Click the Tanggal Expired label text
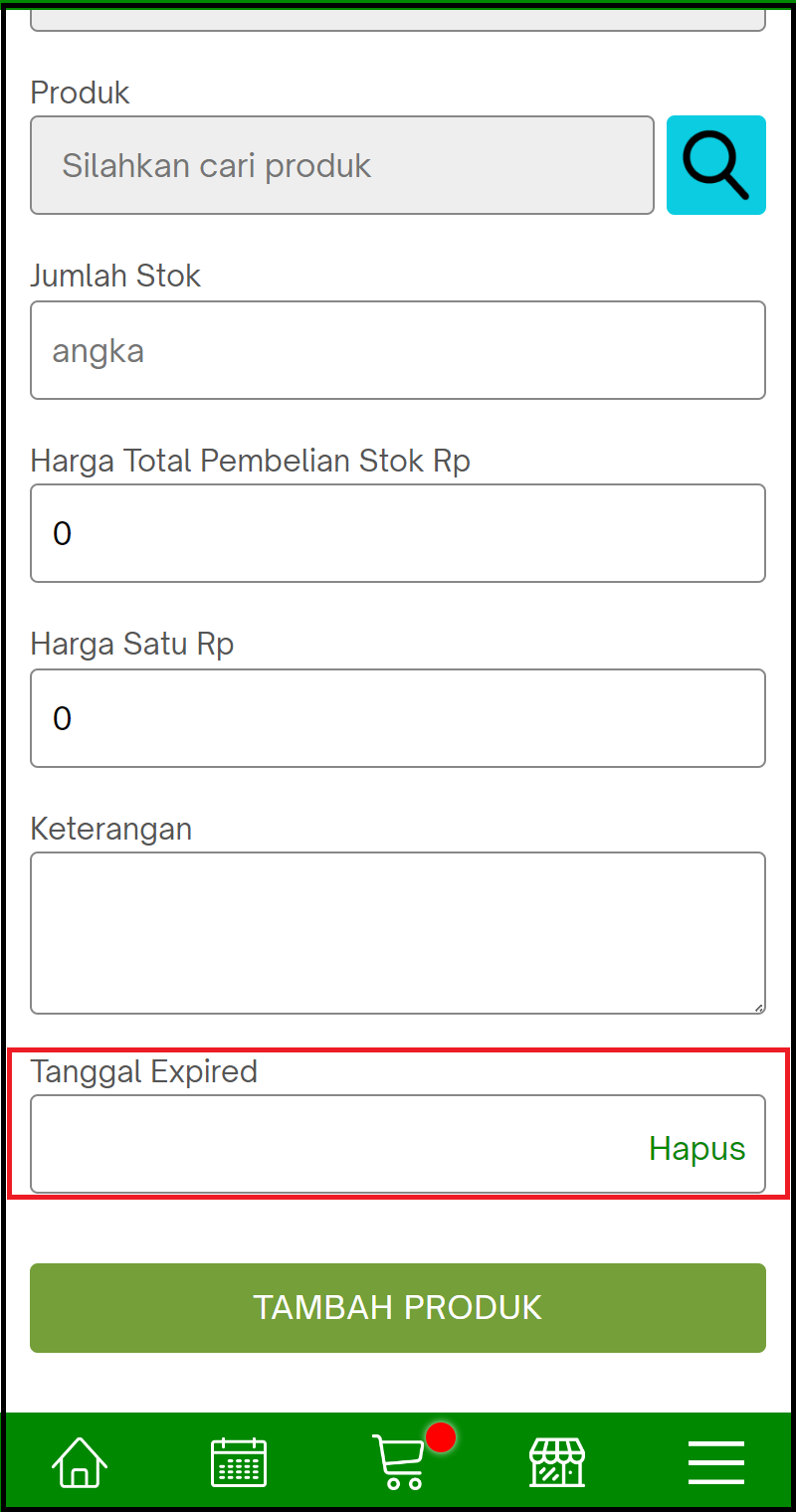The image size is (796, 1512). (x=143, y=1071)
